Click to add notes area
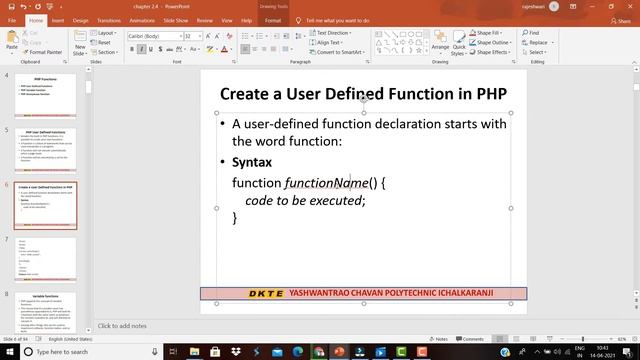The height and width of the screenshot is (360, 640). pyautogui.click(x=122, y=326)
